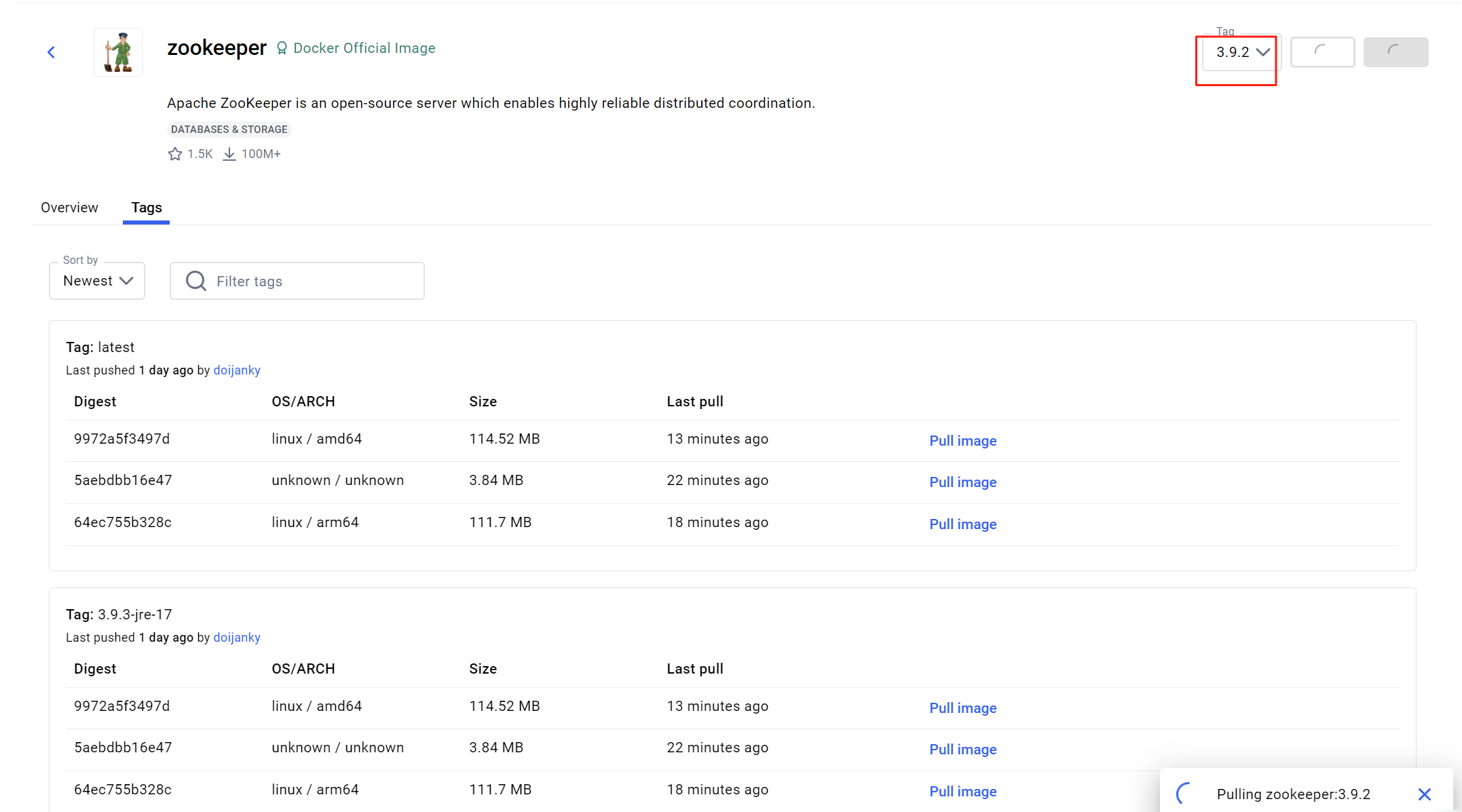Click the DATABASES & STORAGE category chip
The image size is (1462, 812).
229,130
